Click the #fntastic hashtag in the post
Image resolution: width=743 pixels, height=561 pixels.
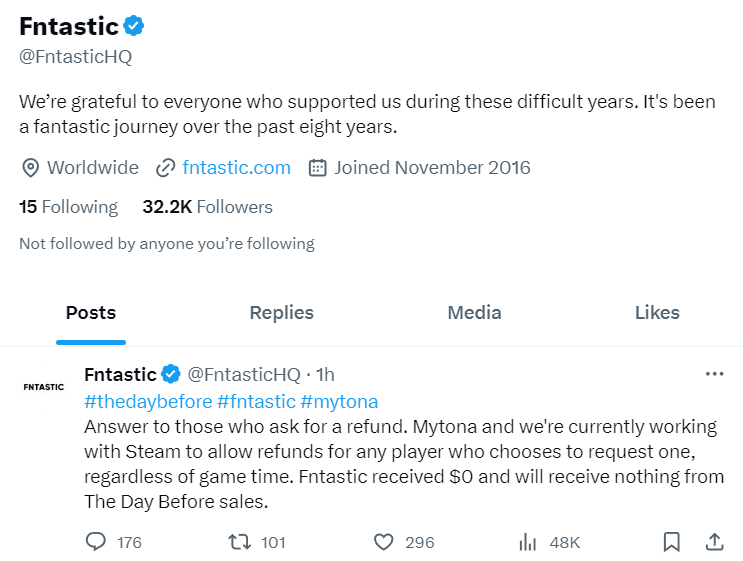click(255, 401)
